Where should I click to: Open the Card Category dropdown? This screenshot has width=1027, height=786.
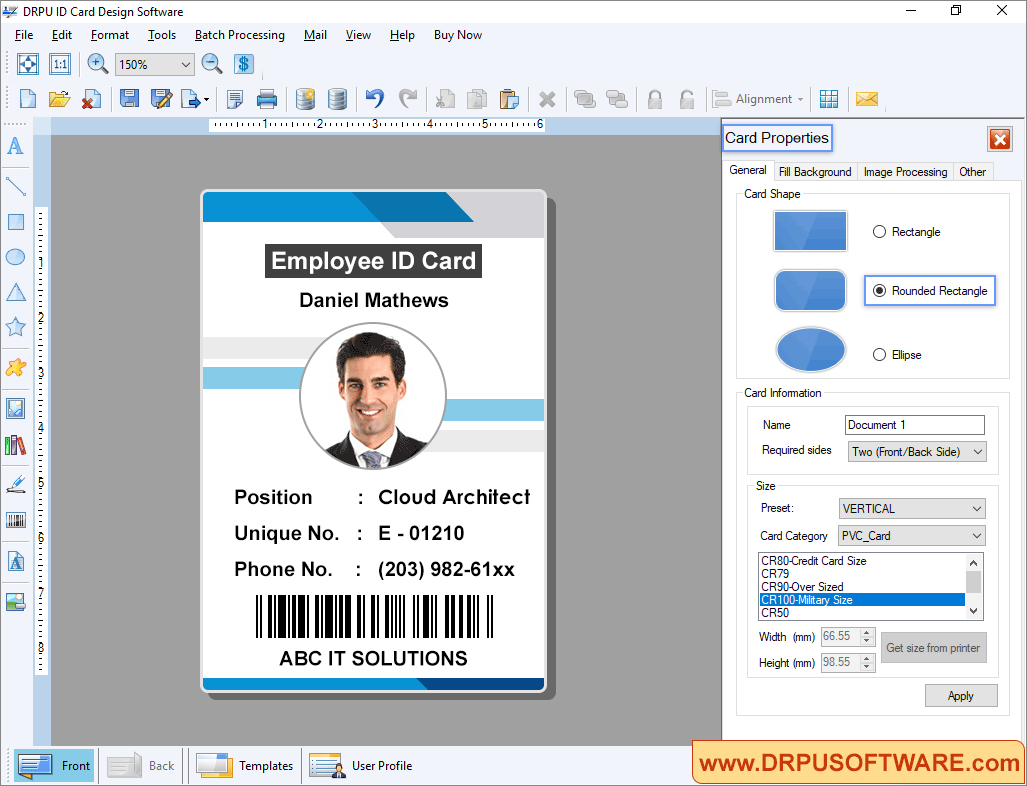[977, 536]
